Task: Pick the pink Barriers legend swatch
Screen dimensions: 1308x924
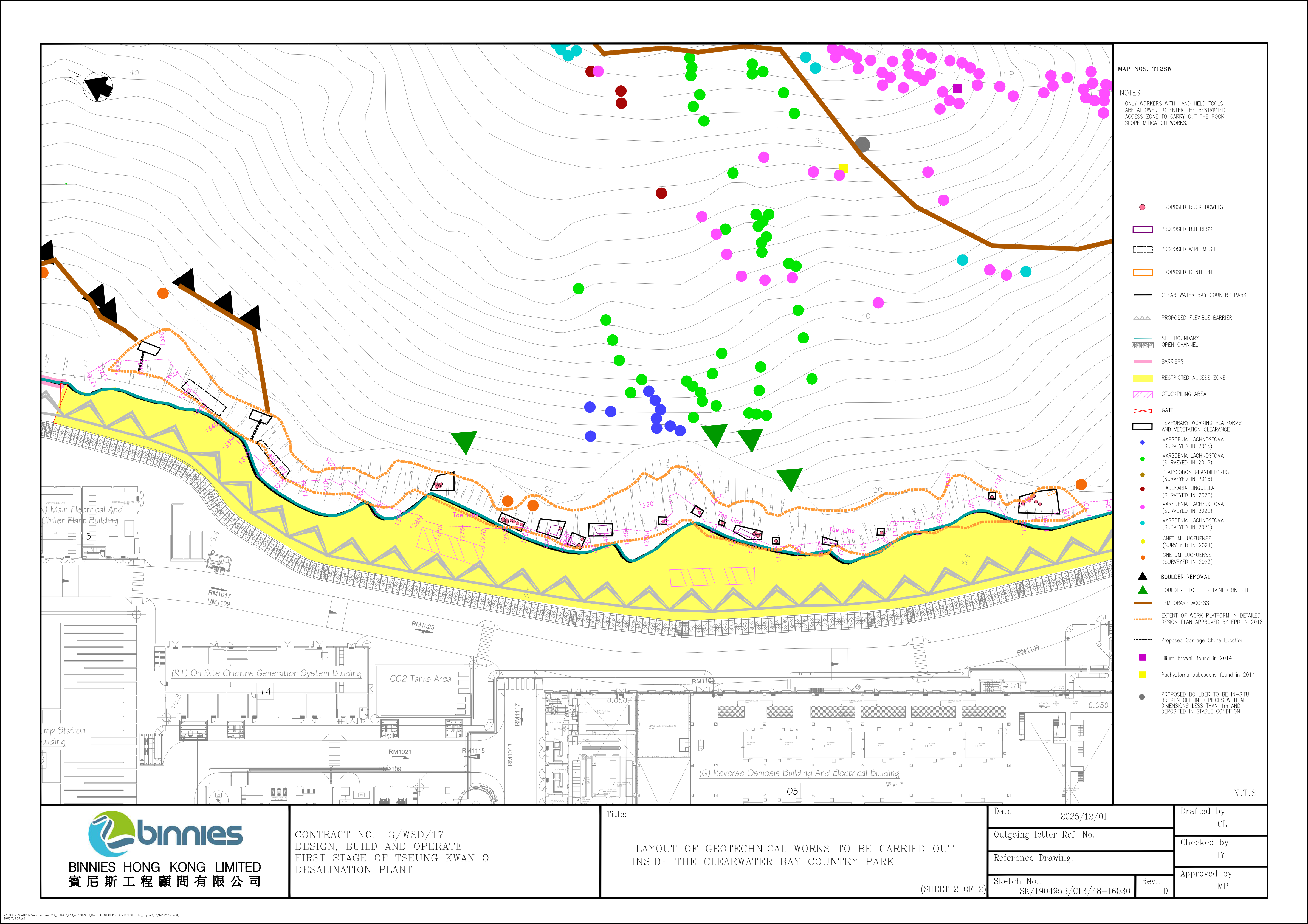Action: [1142, 362]
